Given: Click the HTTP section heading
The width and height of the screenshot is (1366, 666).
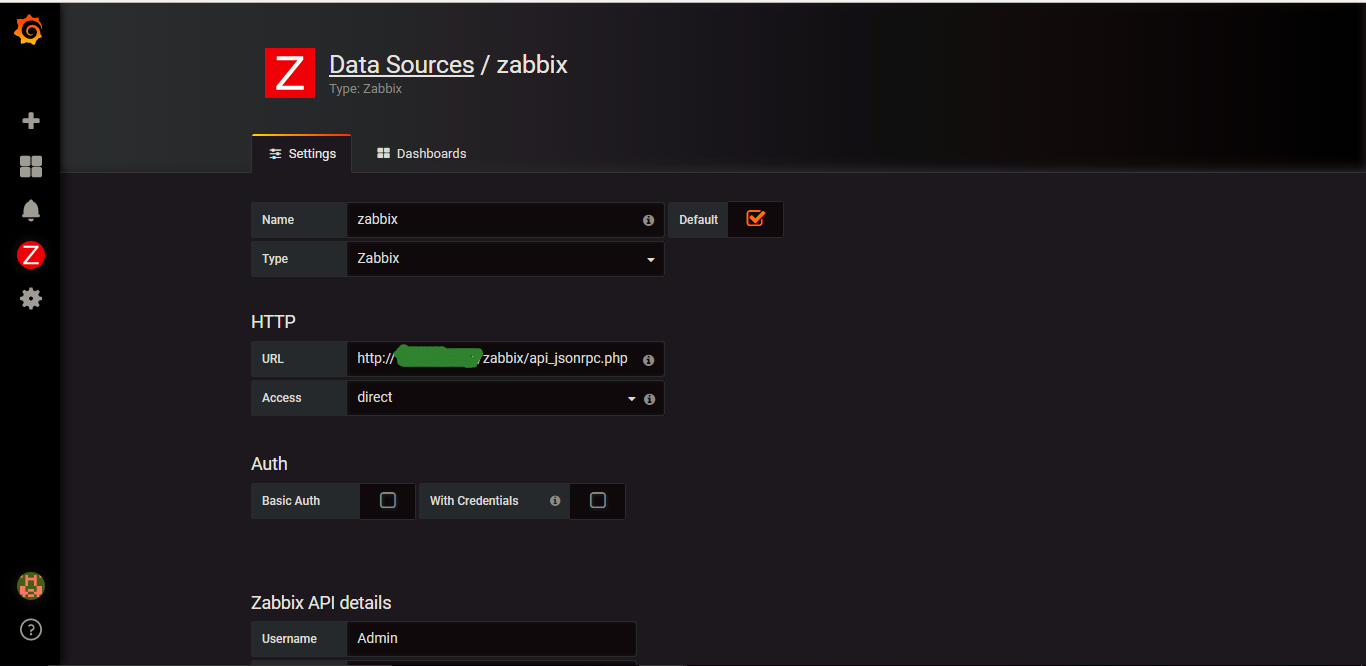Looking at the screenshot, I should [273, 322].
